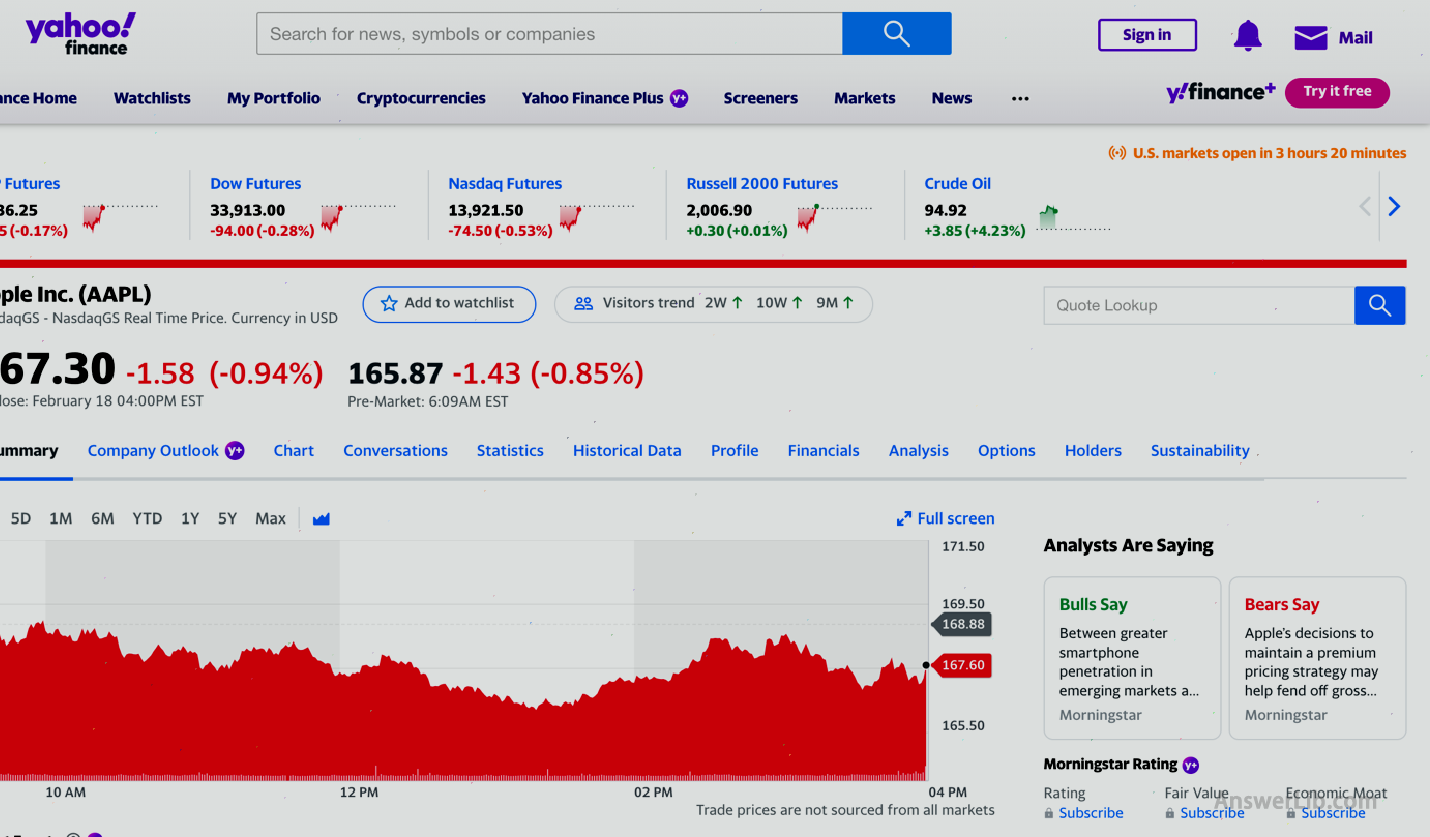The height and width of the screenshot is (837, 1430).
Task: Select the YTD chart range
Action: 147,519
